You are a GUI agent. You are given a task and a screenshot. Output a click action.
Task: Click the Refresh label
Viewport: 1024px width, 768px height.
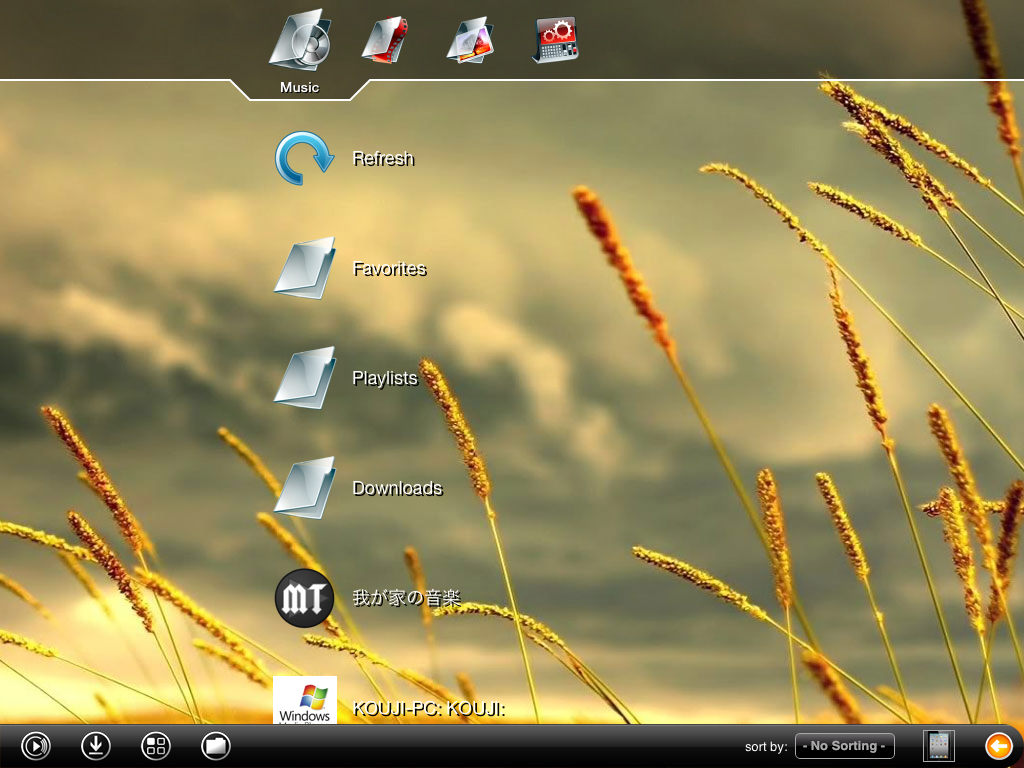tap(383, 159)
